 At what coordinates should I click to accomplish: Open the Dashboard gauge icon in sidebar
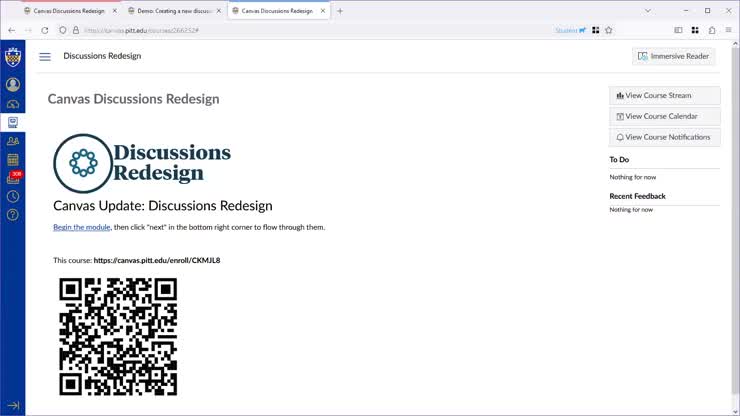13,104
